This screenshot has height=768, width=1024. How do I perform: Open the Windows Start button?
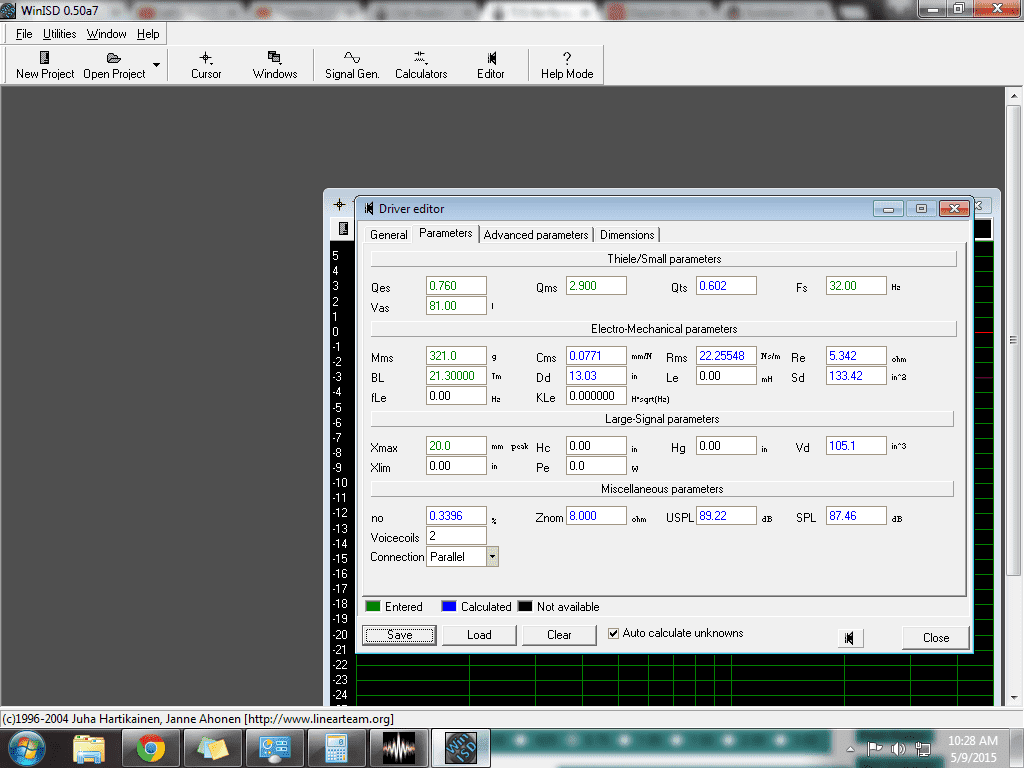pos(26,748)
